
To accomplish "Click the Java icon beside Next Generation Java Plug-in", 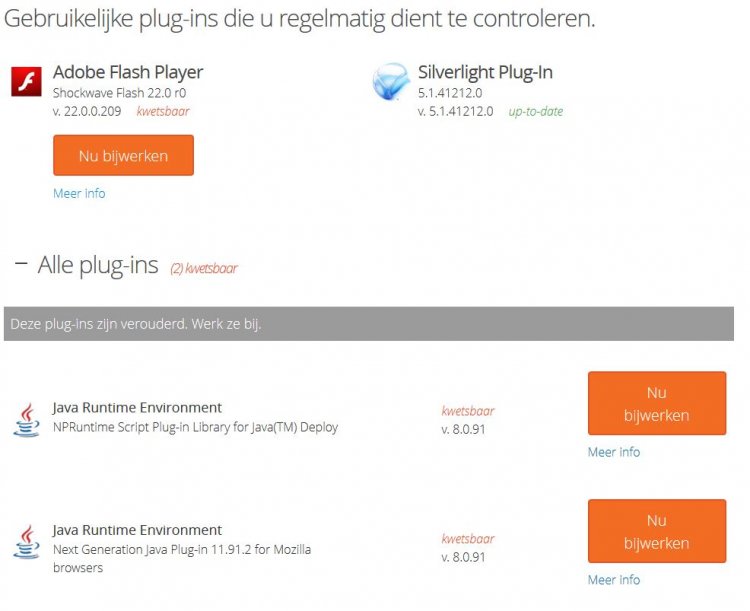I will pos(26,541).
